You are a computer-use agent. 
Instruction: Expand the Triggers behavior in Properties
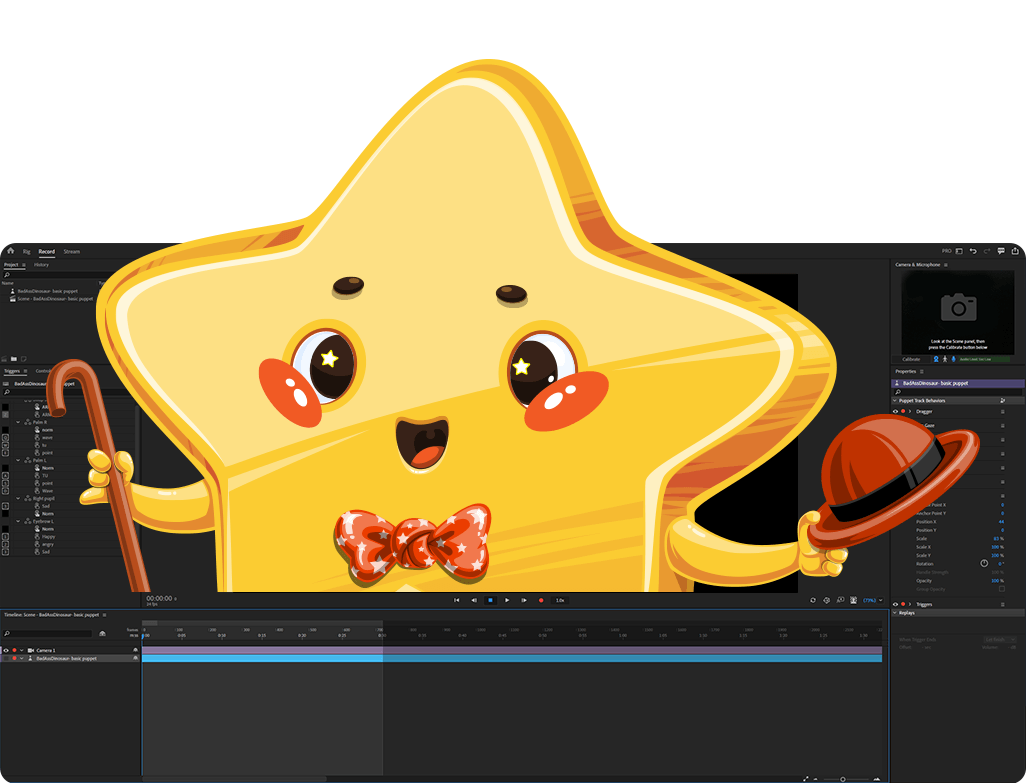click(910, 604)
